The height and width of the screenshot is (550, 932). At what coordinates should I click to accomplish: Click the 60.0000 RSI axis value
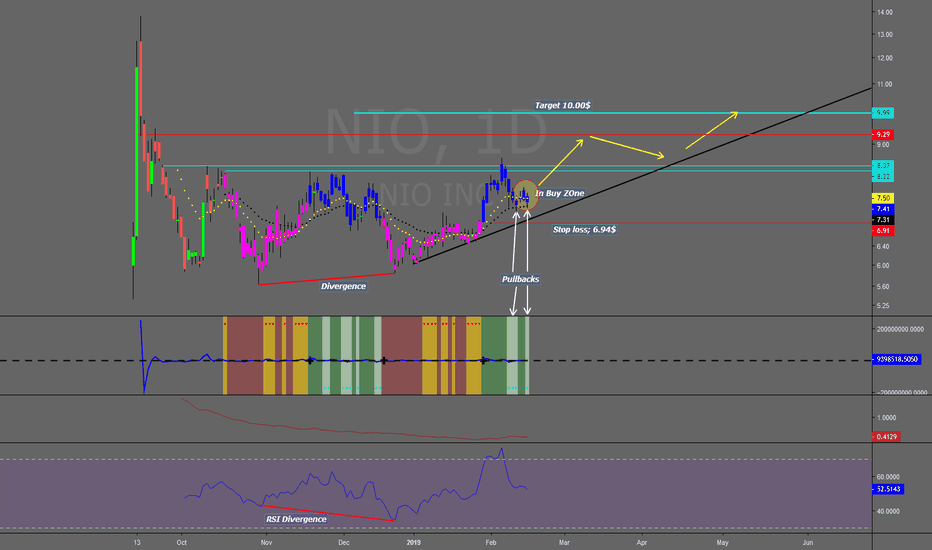[x=888, y=477]
